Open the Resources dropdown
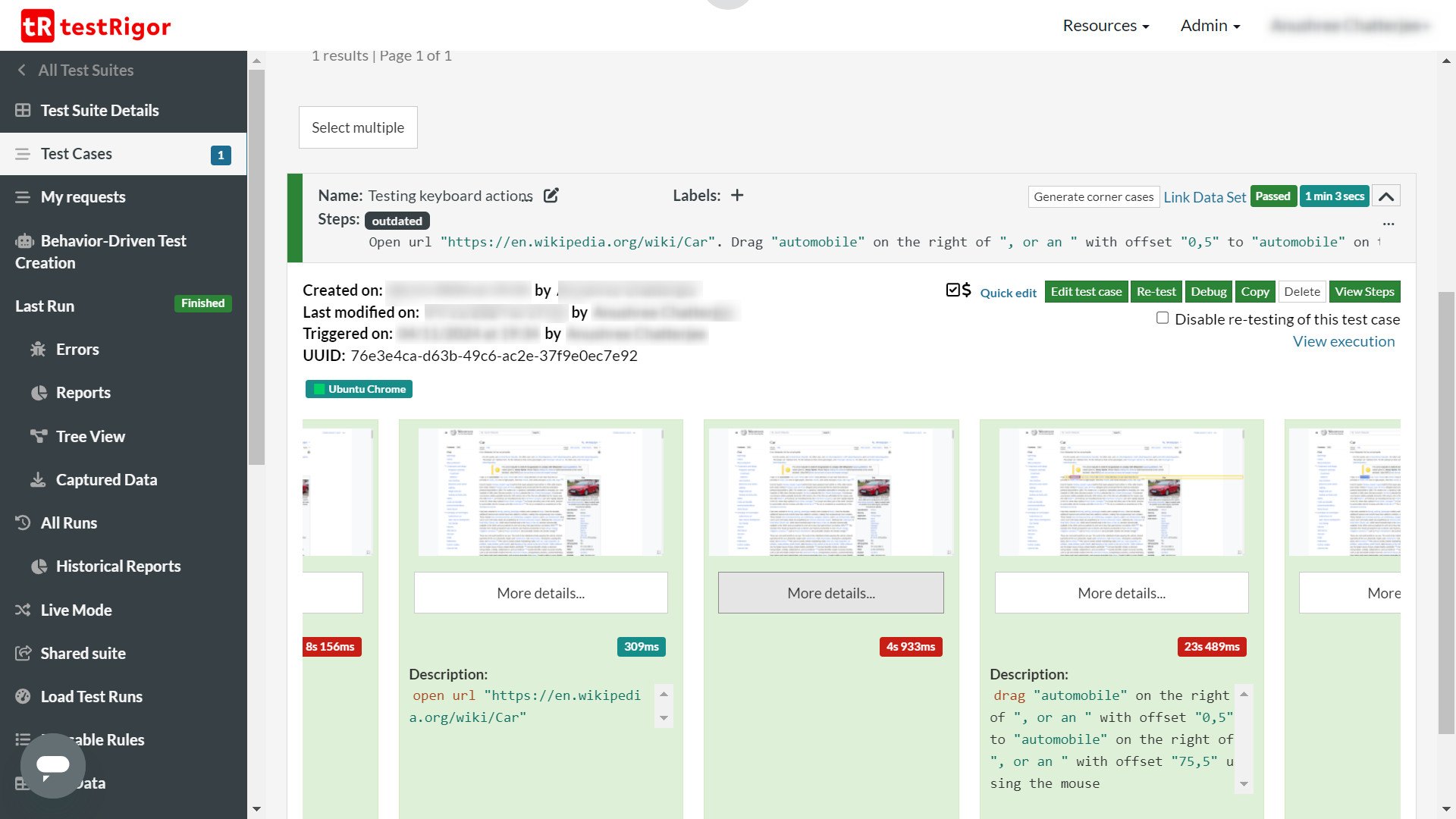The height and width of the screenshot is (819, 1456). tap(1106, 26)
